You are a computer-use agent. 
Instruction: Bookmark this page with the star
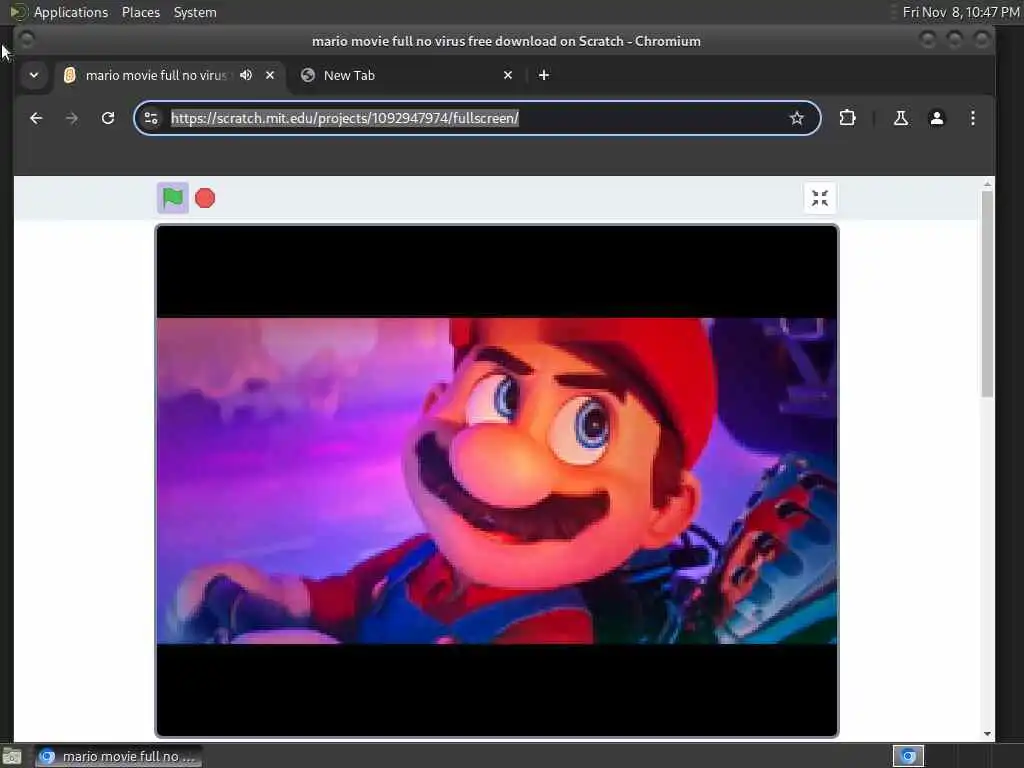click(x=796, y=118)
